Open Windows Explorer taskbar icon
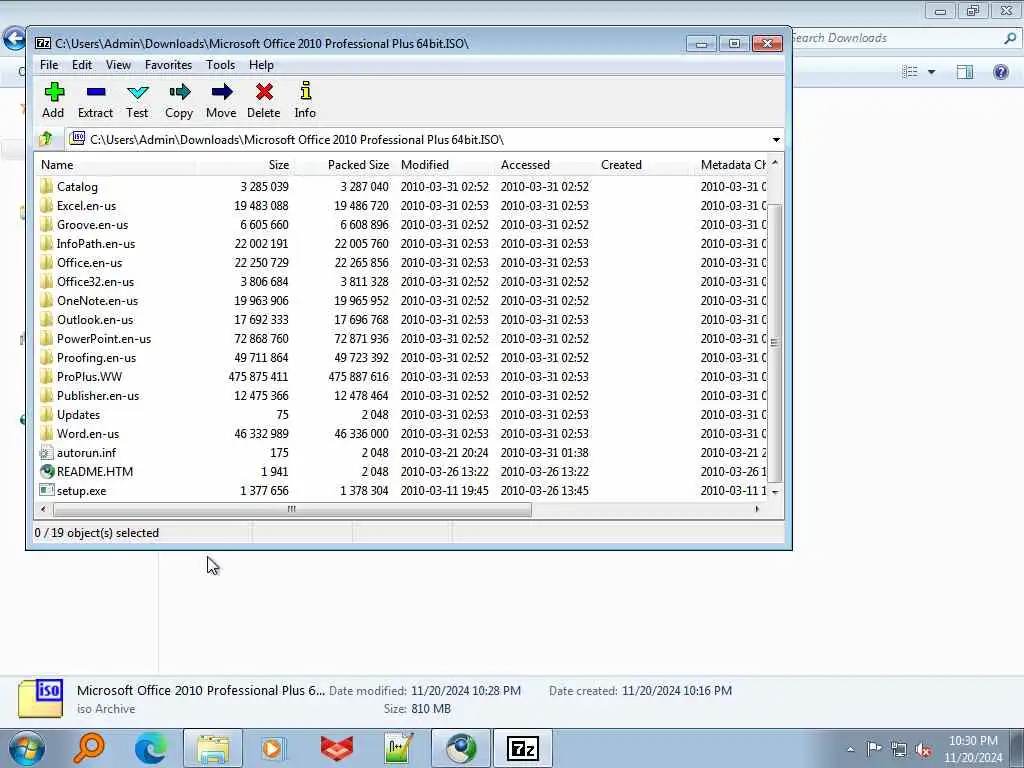The width and height of the screenshot is (1024, 768). 213,748
